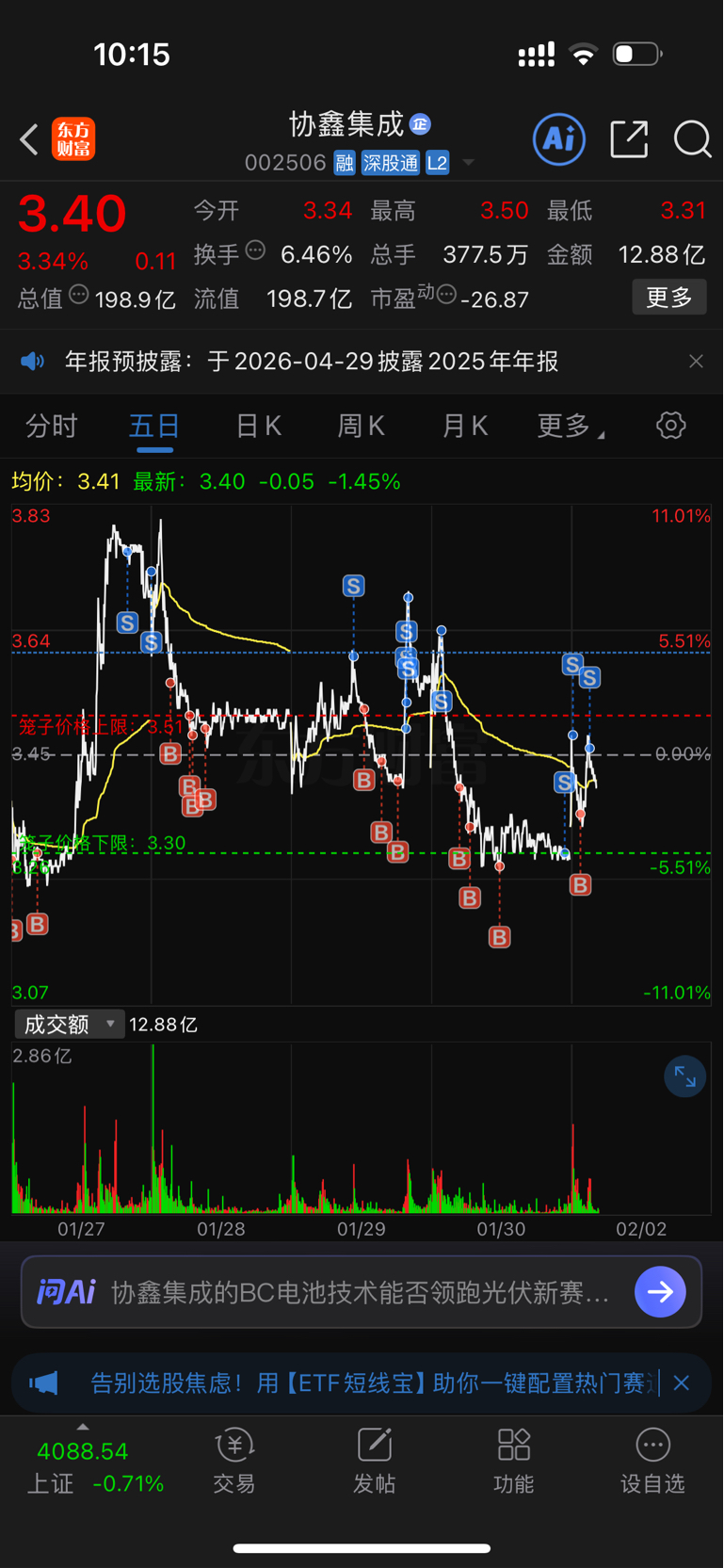
Task: Open search with the magnifier icon
Action: [693, 139]
